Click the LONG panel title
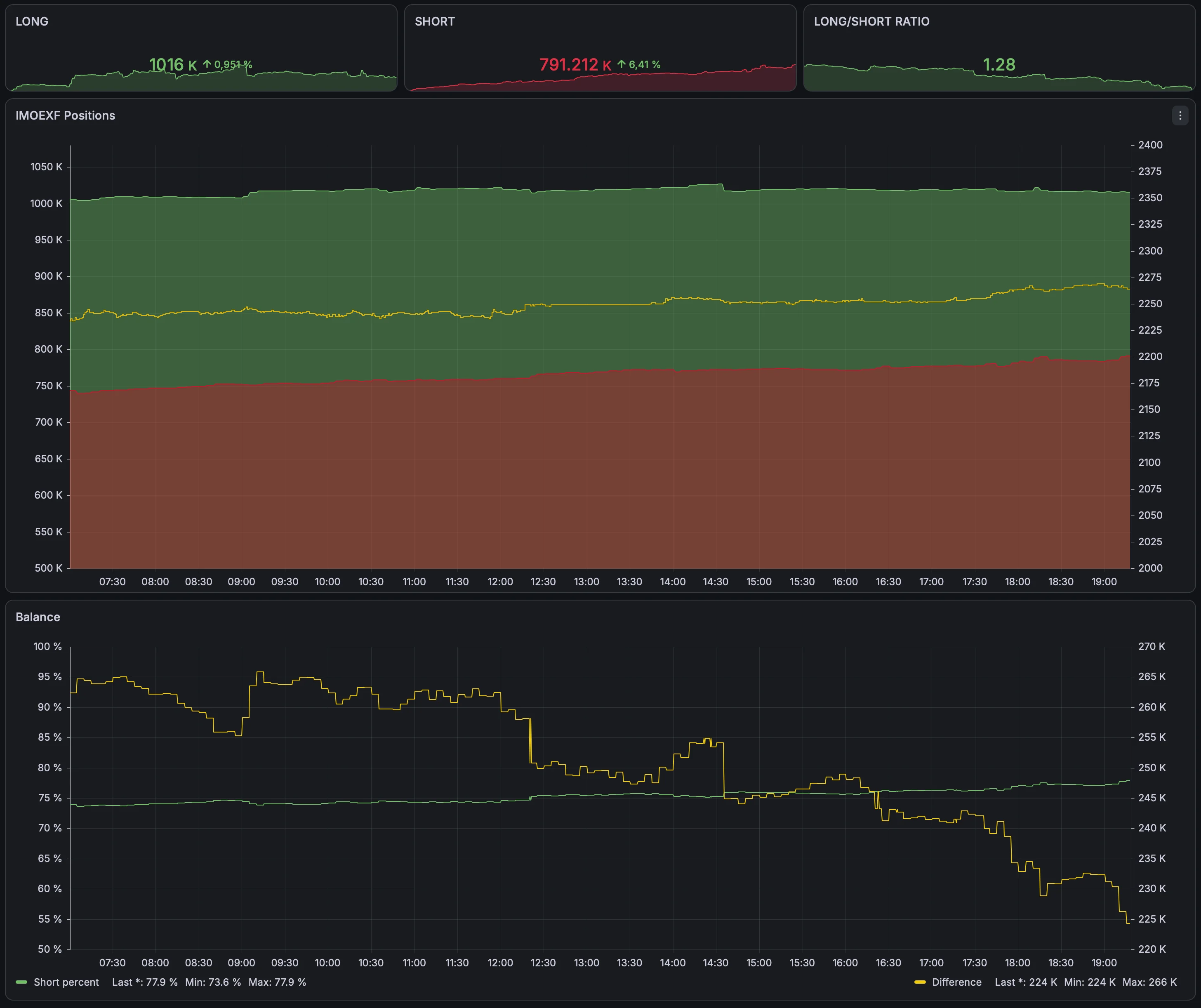Screen dimensions: 1201x1008 coord(32,22)
